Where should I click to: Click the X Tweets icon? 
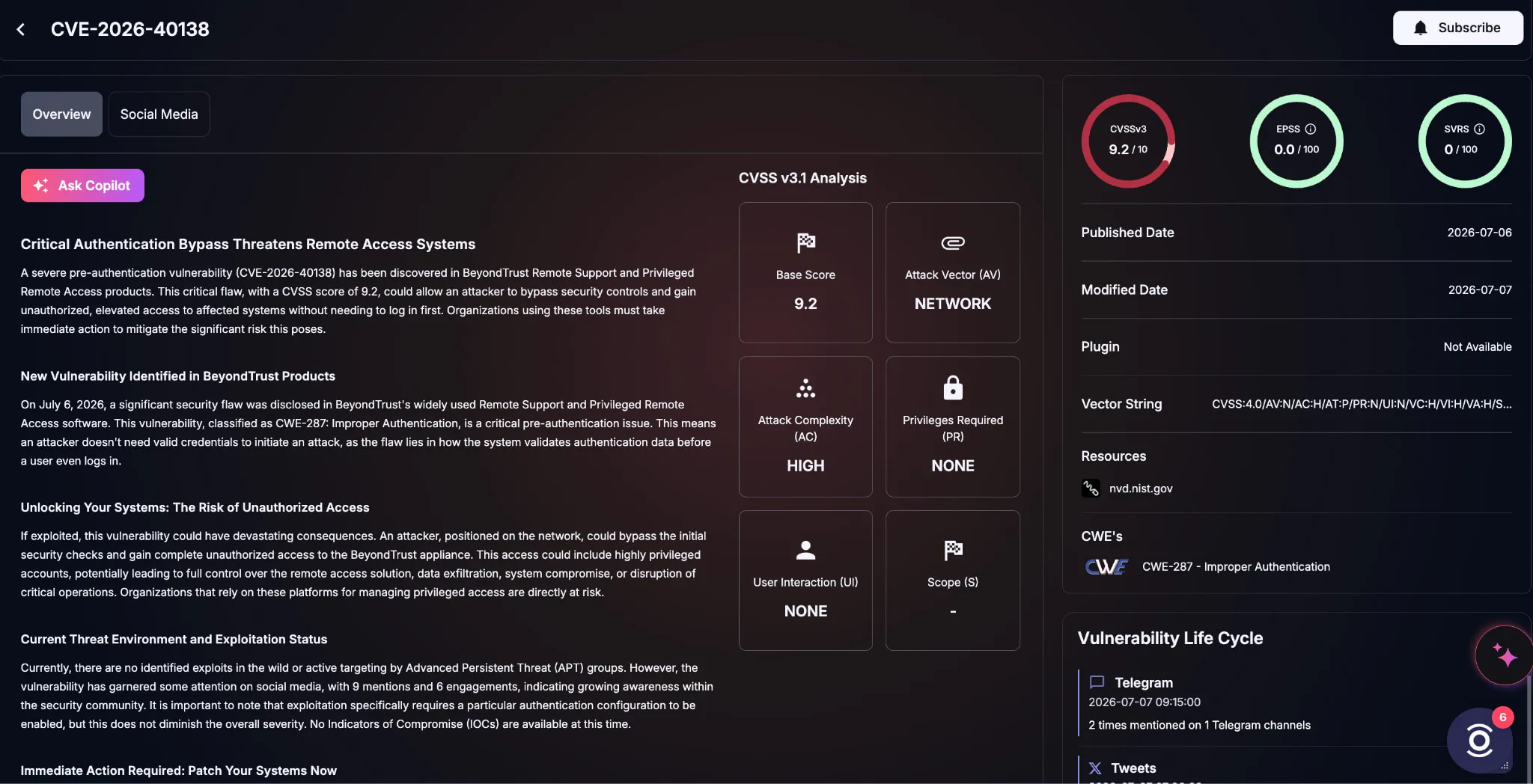click(x=1095, y=768)
